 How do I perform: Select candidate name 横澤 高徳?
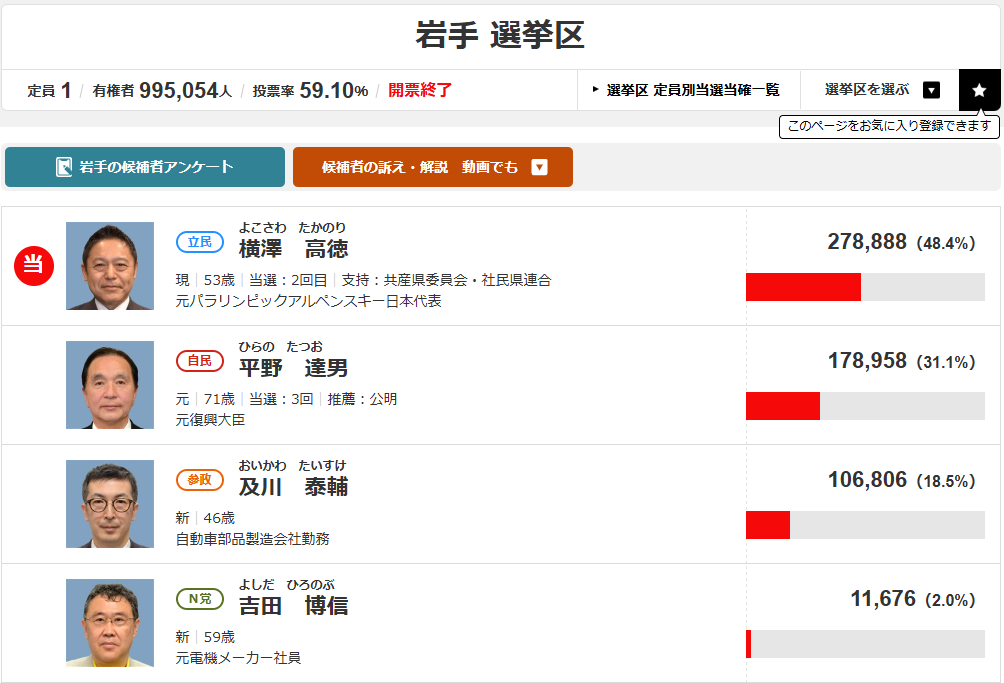click(x=293, y=249)
